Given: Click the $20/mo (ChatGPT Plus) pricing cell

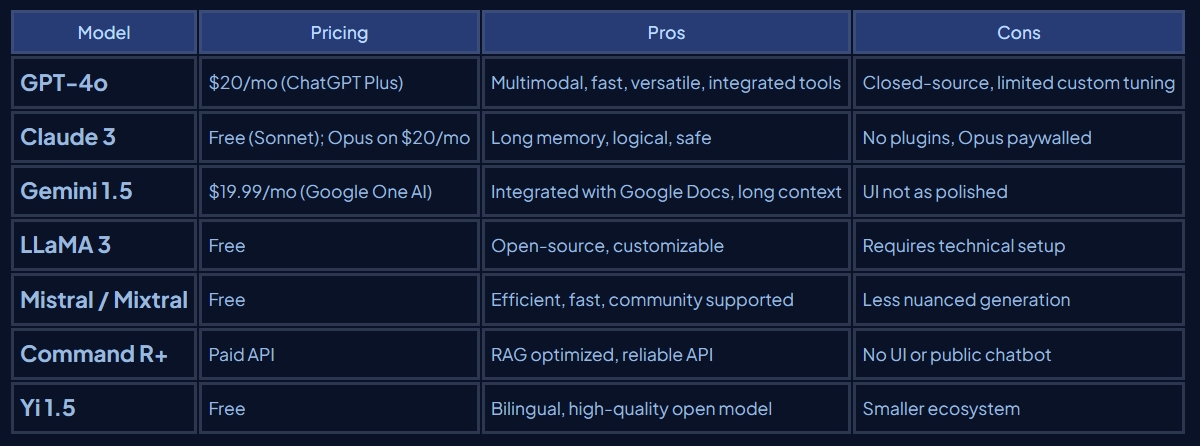Looking at the screenshot, I should coord(306,83).
